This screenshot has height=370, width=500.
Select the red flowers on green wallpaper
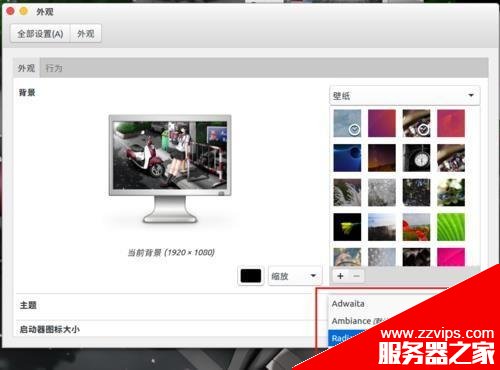click(x=416, y=227)
